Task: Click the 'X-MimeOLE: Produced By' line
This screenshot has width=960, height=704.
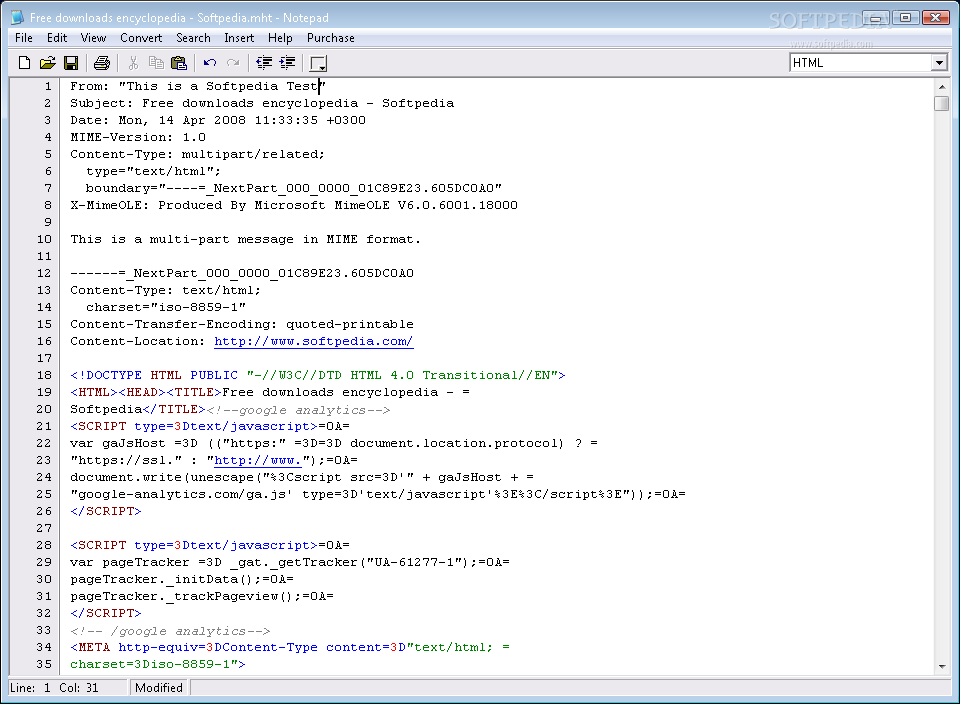Action: [294, 205]
